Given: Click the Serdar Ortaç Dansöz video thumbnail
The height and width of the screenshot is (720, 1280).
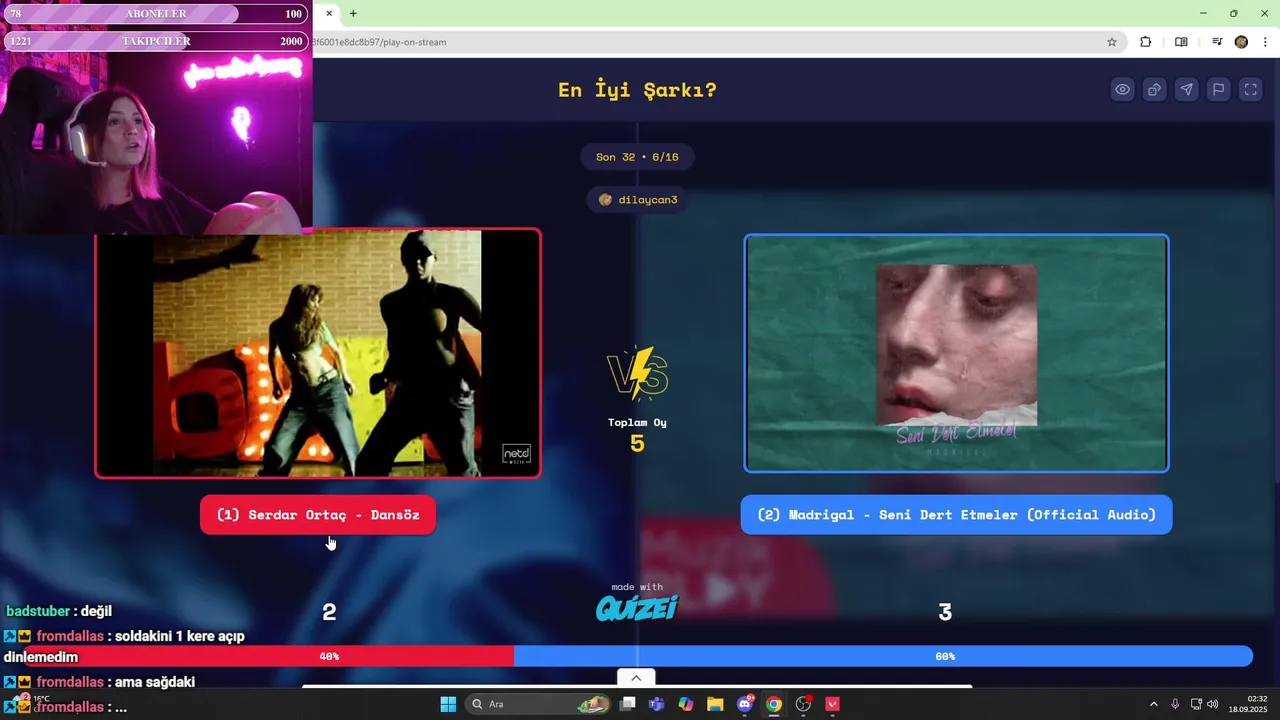Looking at the screenshot, I should coord(318,353).
